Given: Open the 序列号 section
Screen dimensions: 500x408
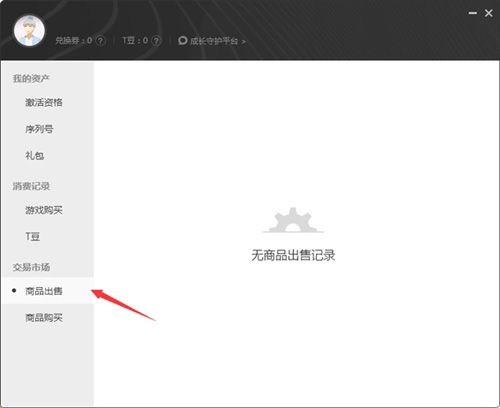Looking at the screenshot, I should (x=39, y=129).
